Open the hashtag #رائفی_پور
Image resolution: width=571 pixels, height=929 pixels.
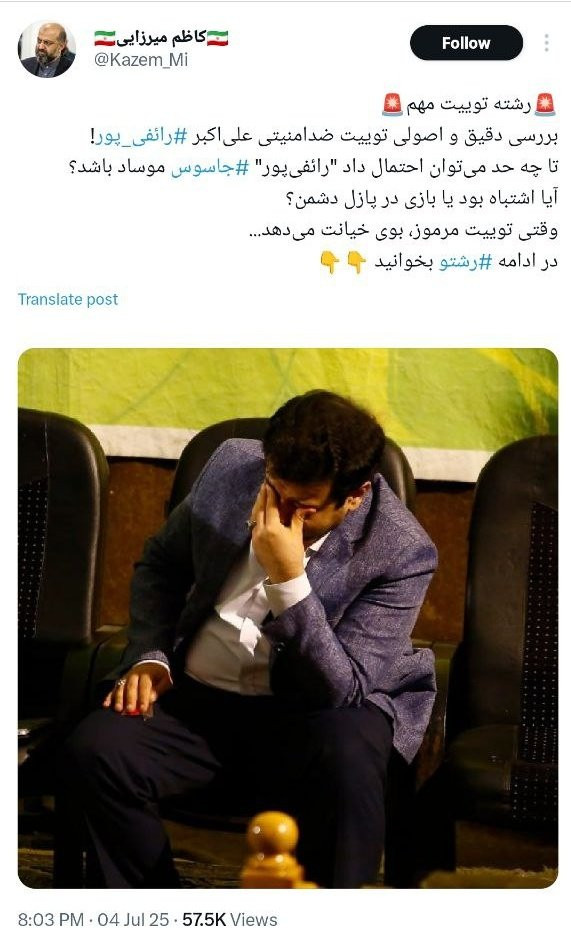tap(142, 136)
